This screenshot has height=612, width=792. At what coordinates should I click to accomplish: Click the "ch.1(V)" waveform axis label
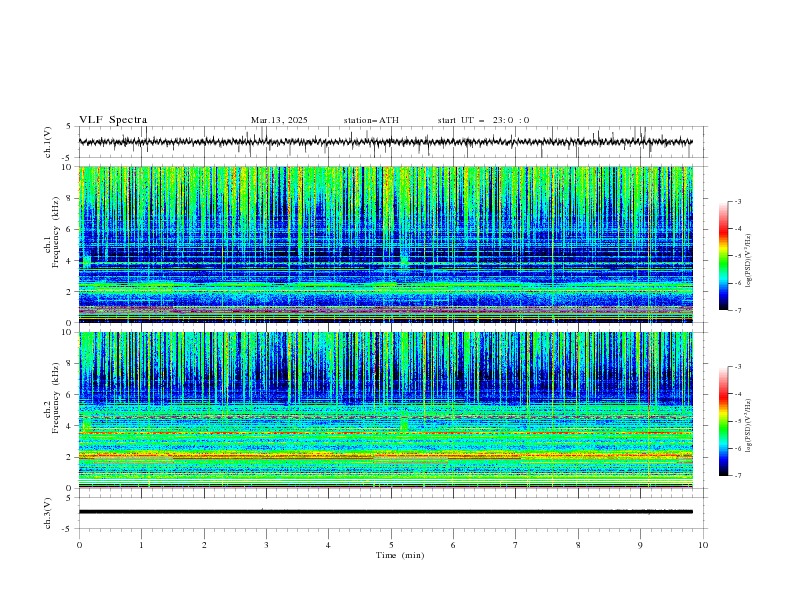tap(48, 142)
